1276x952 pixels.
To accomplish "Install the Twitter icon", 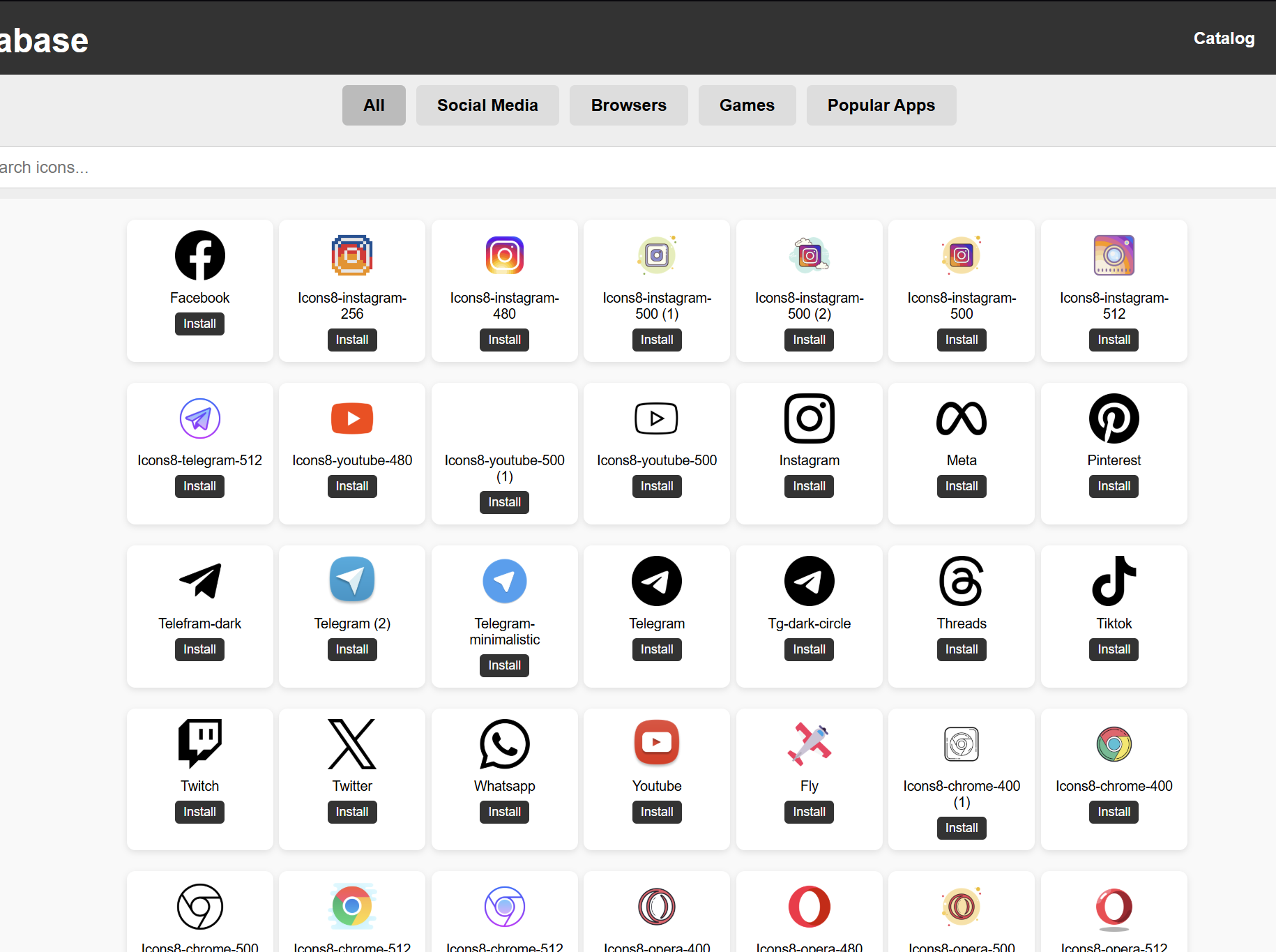I will click(352, 812).
